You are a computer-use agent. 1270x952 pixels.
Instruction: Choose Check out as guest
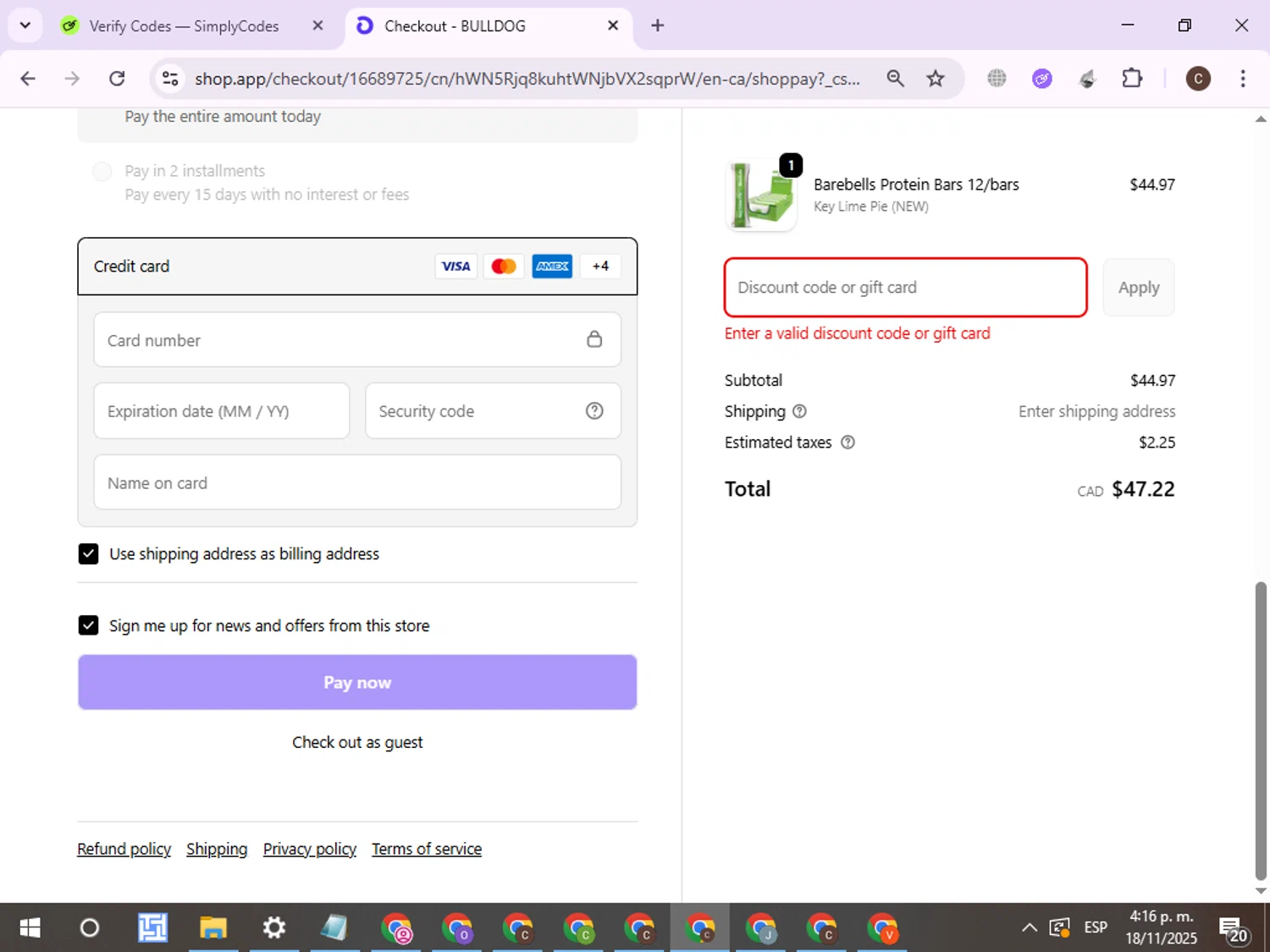pyautogui.click(x=357, y=742)
